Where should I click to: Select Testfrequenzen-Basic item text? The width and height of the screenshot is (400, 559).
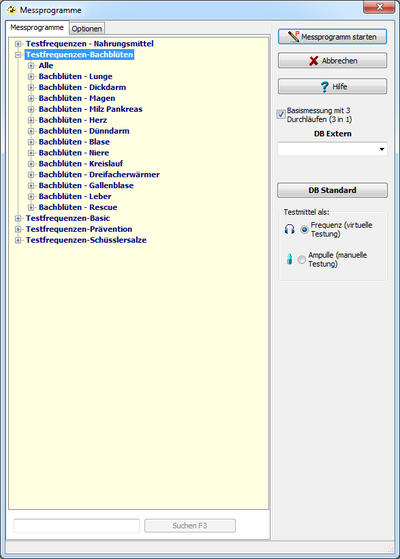click(68, 218)
